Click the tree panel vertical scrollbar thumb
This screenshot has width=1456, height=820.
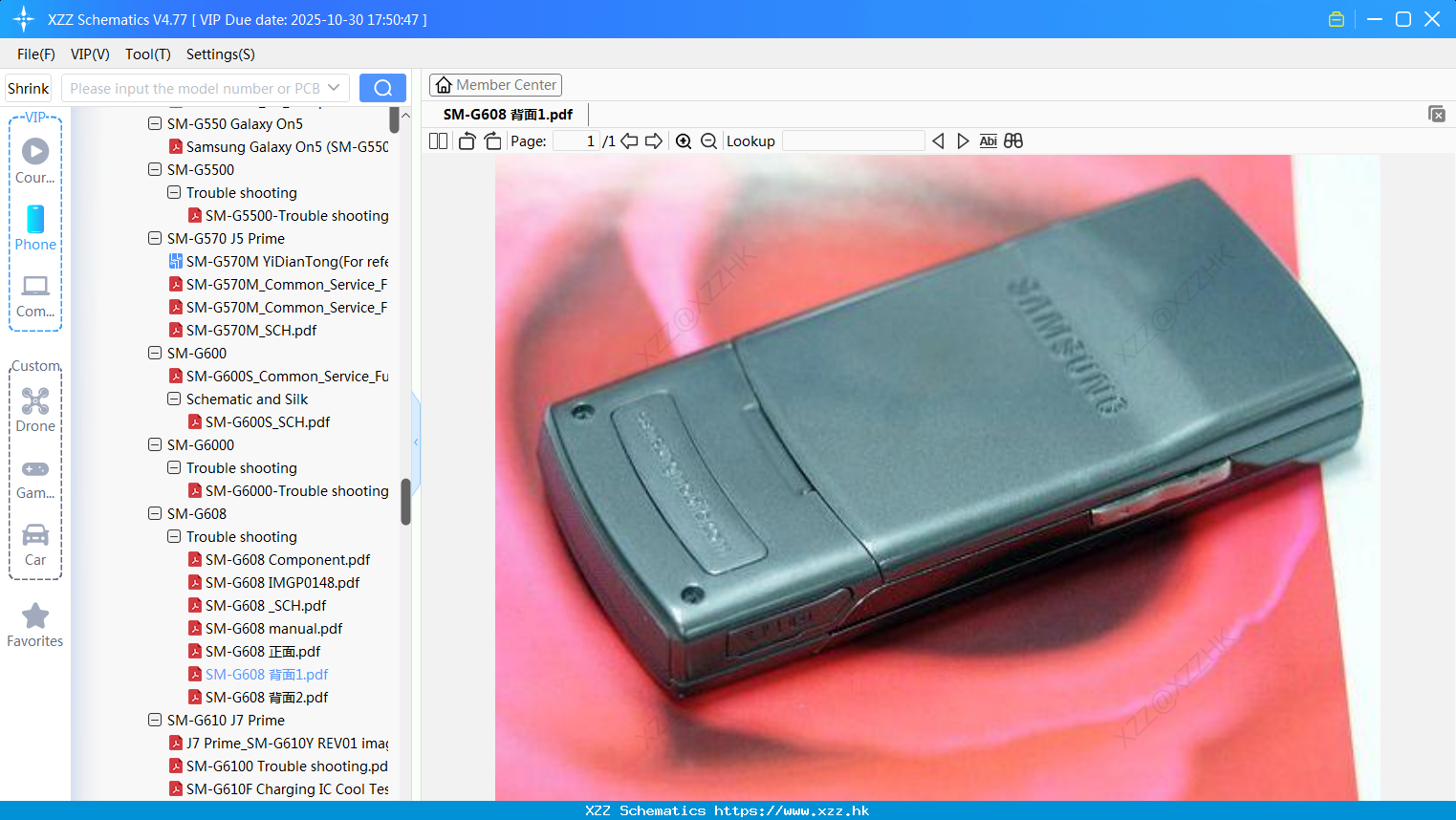[405, 502]
